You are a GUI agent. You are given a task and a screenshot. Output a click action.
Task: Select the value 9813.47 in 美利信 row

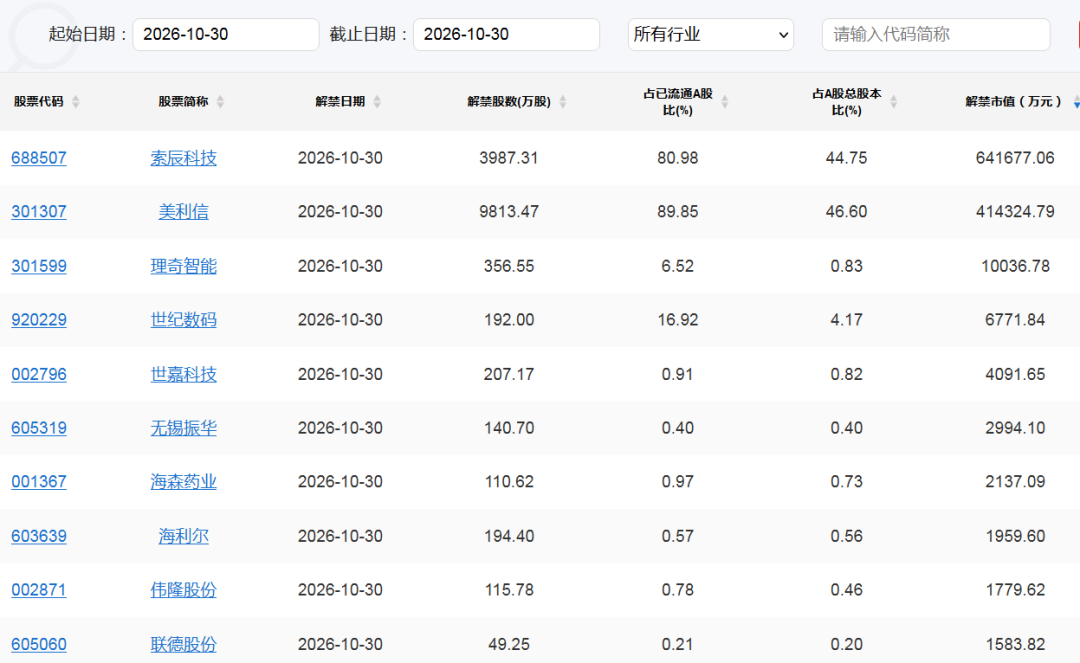tap(509, 211)
